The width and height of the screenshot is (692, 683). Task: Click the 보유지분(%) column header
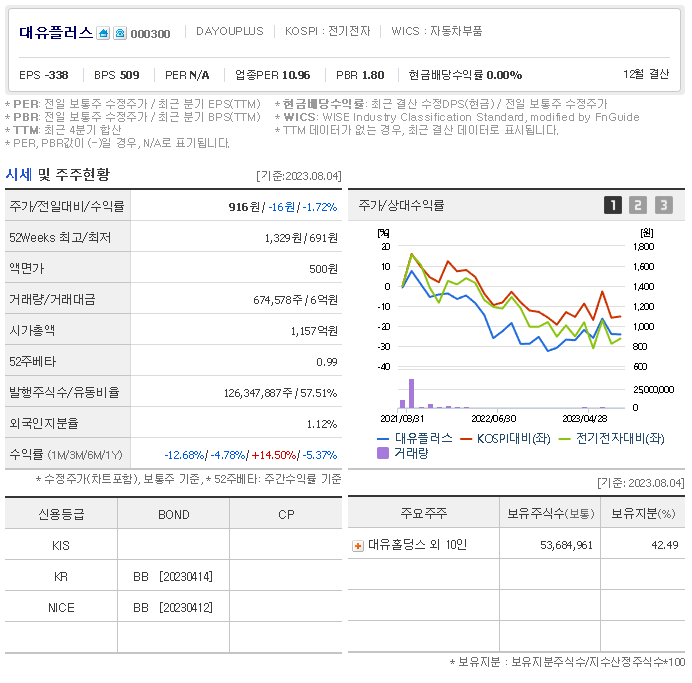(643, 514)
